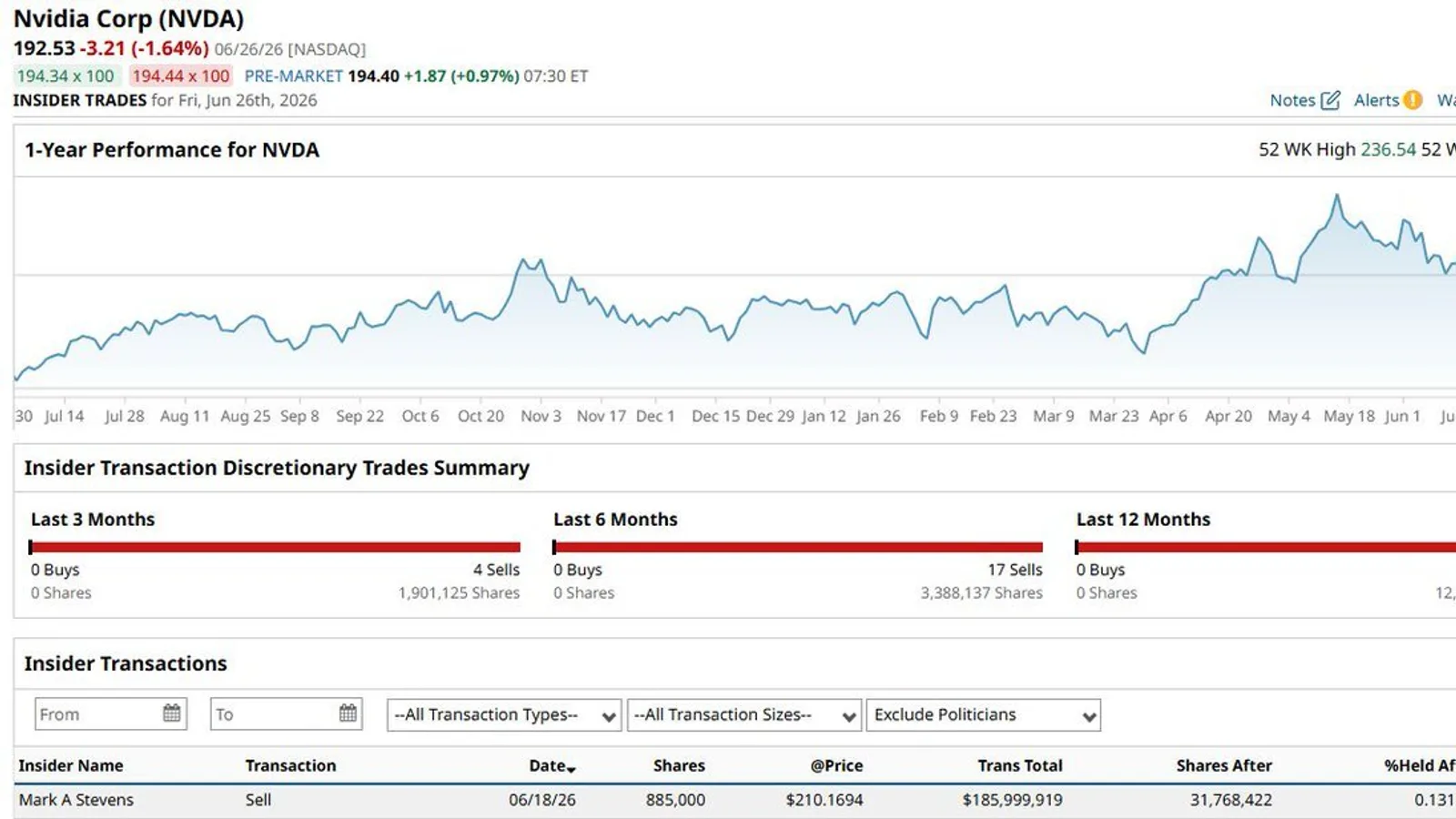Sort table by Shares header
The height and width of the screenshot is (819, 1456).
click(x=679, y=765)
